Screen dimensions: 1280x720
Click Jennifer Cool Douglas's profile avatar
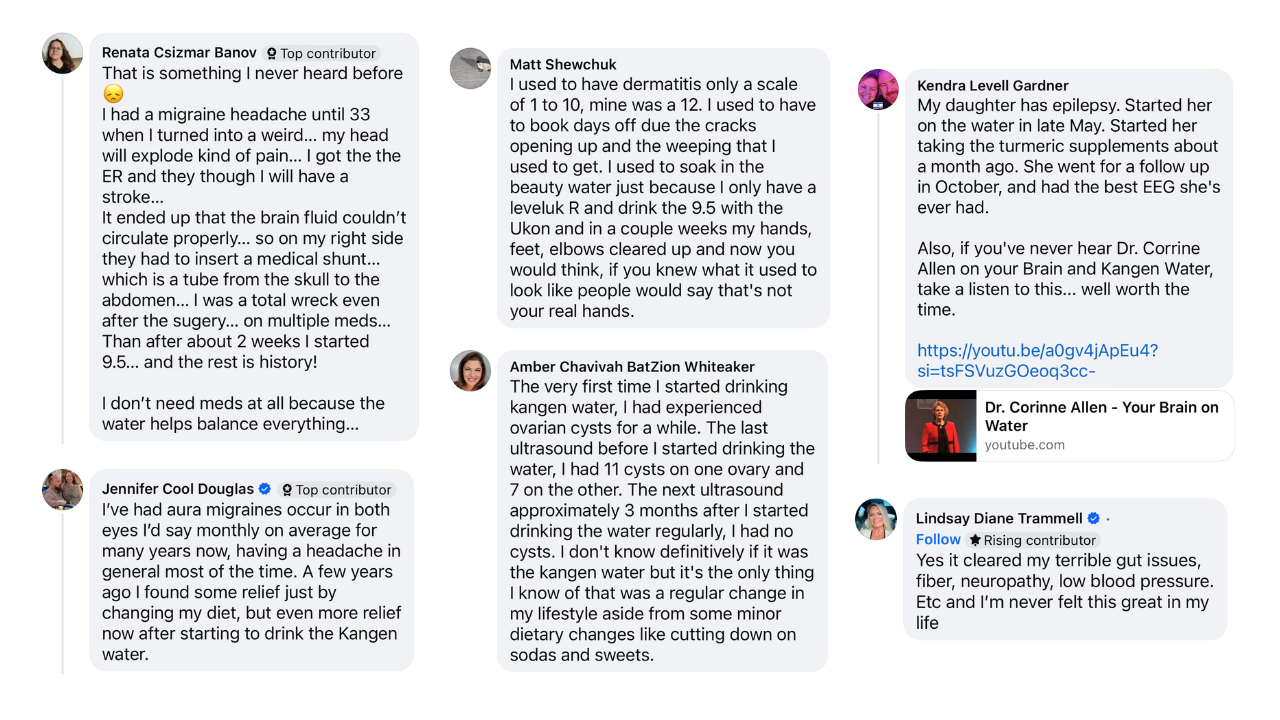(x=62, y=489)
